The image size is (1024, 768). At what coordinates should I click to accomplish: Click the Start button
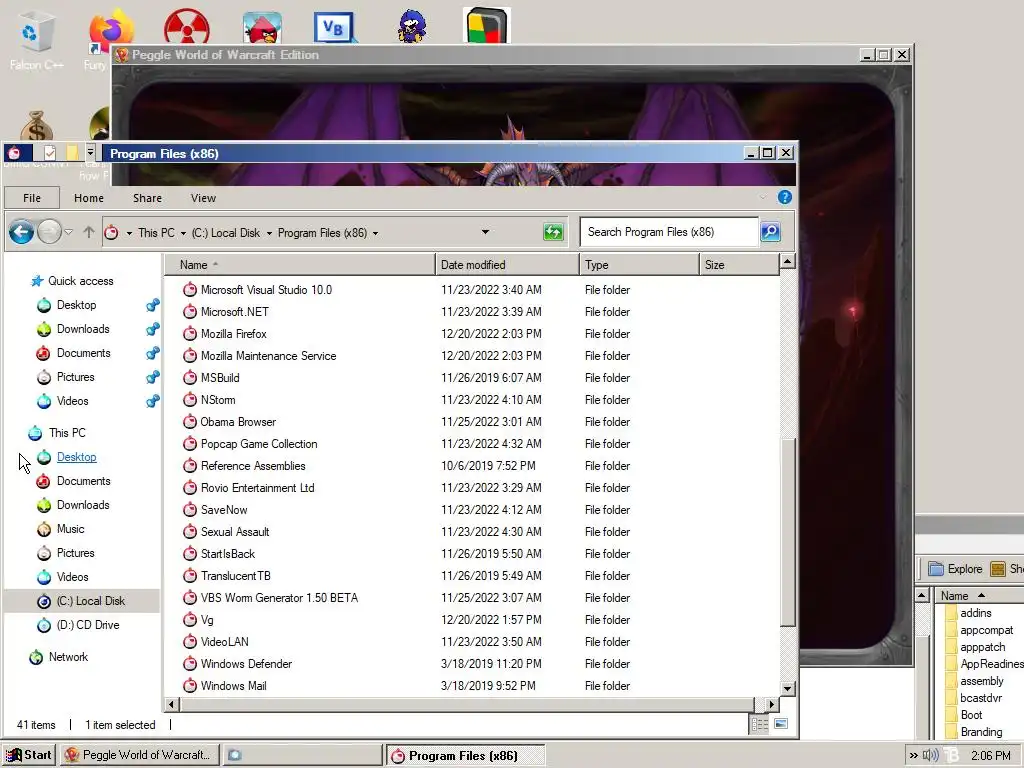pyautogui.click(x=29, y=756)
